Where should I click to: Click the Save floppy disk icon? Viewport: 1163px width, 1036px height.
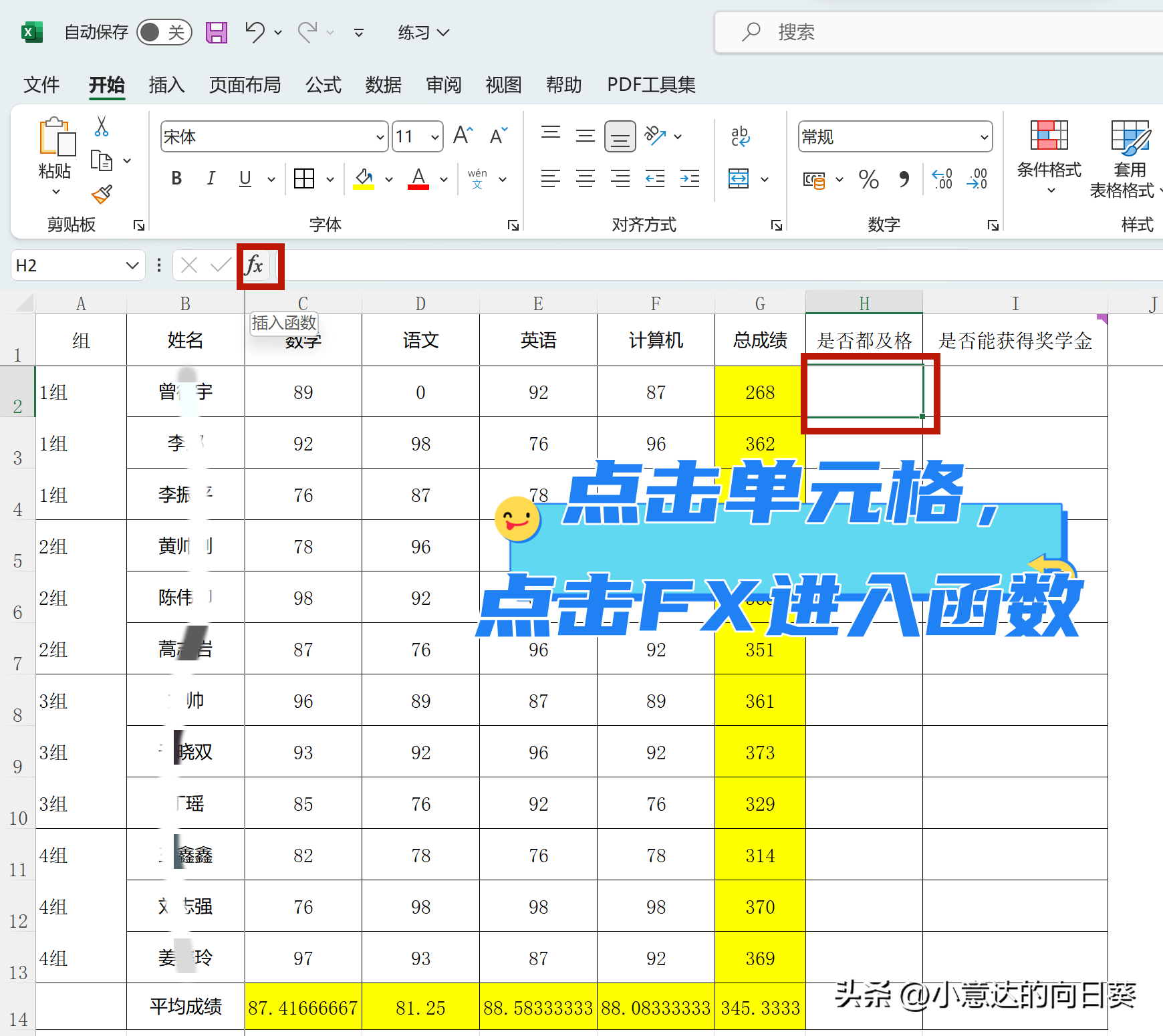tap(216, 32)
